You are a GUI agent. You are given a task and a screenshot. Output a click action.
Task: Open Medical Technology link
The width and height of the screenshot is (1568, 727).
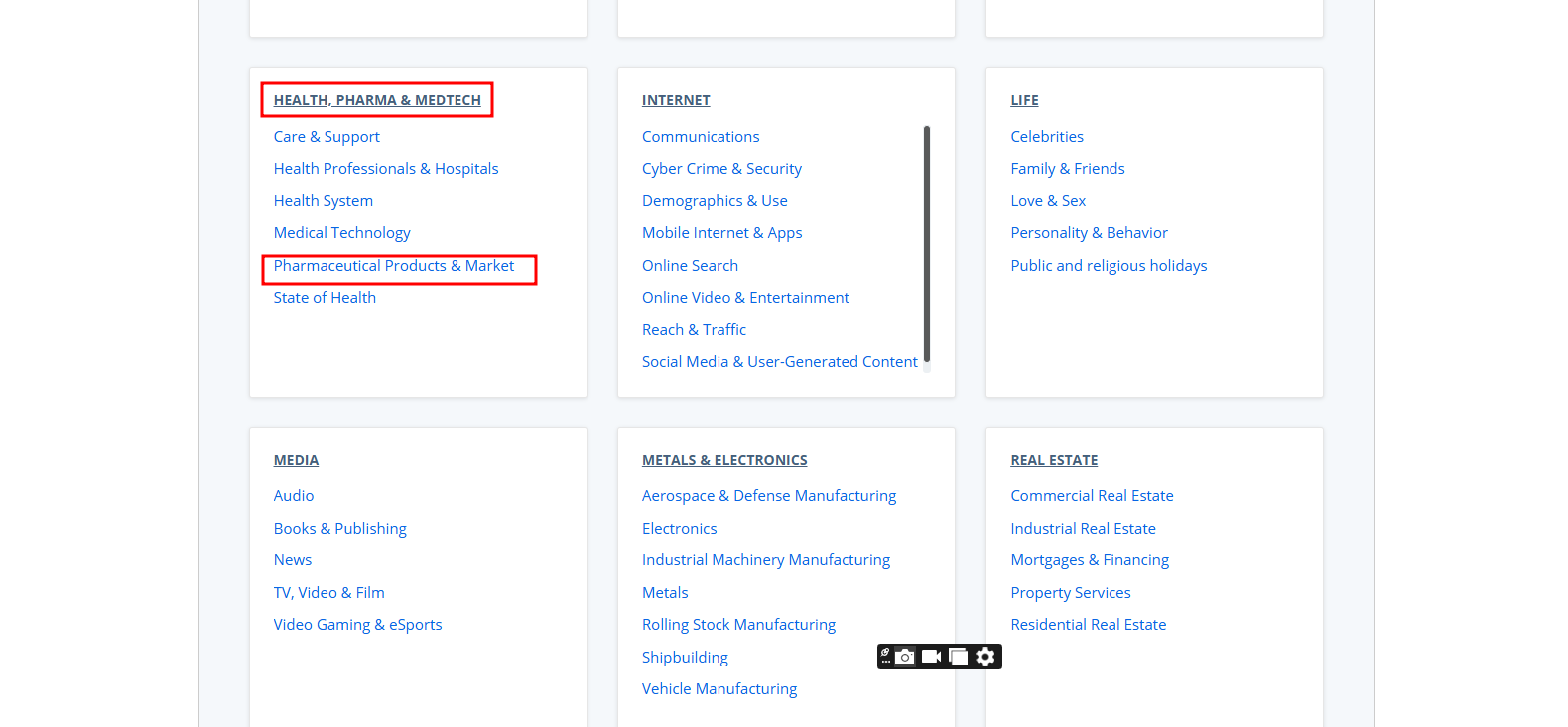point(341,233)
